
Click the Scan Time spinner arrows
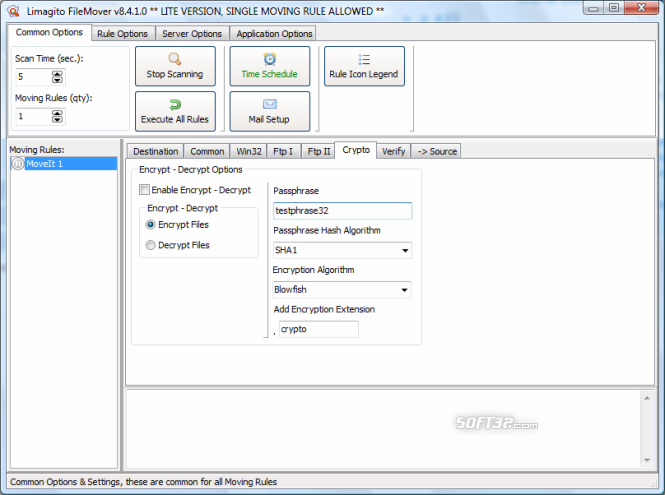pyautogui.click(x=57, y=77)
